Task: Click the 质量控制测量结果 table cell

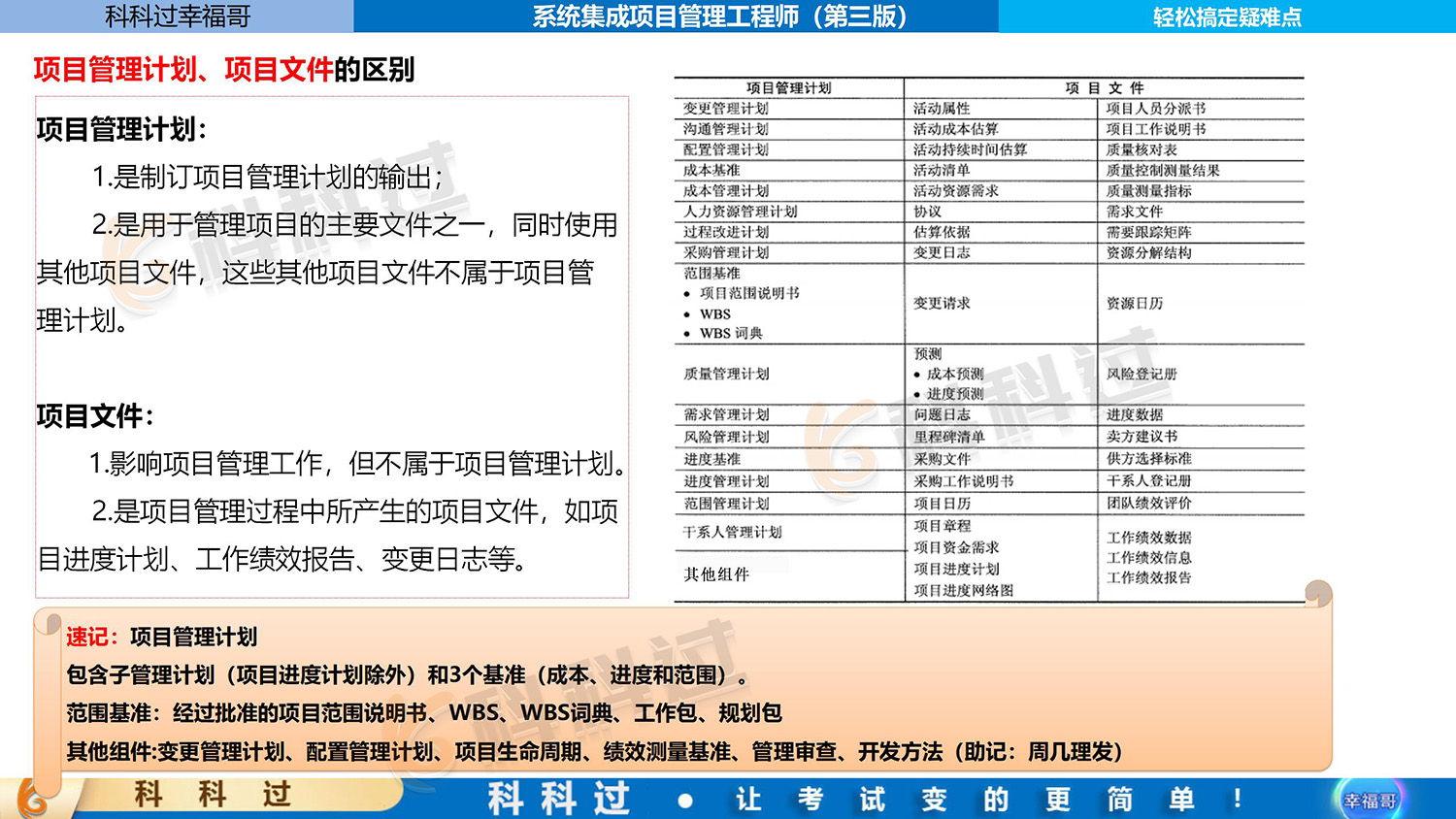Action: pyautogui.click(x=1163, y=170)
